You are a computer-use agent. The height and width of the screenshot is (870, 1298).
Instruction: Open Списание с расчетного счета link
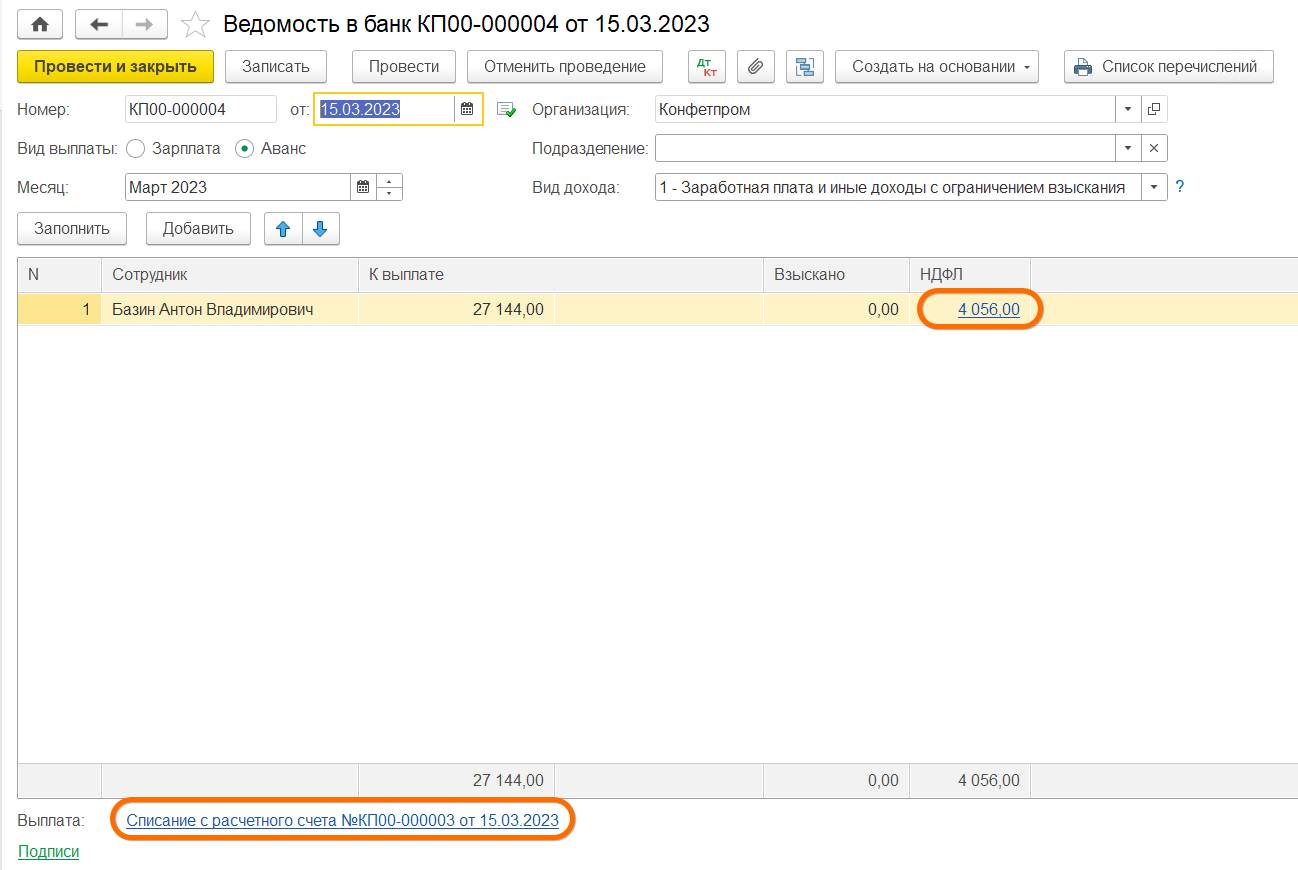click(x=342, y=820)
